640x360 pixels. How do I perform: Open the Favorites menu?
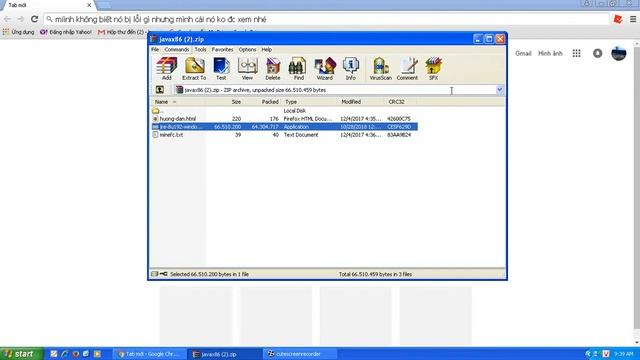tap(222, 49)
